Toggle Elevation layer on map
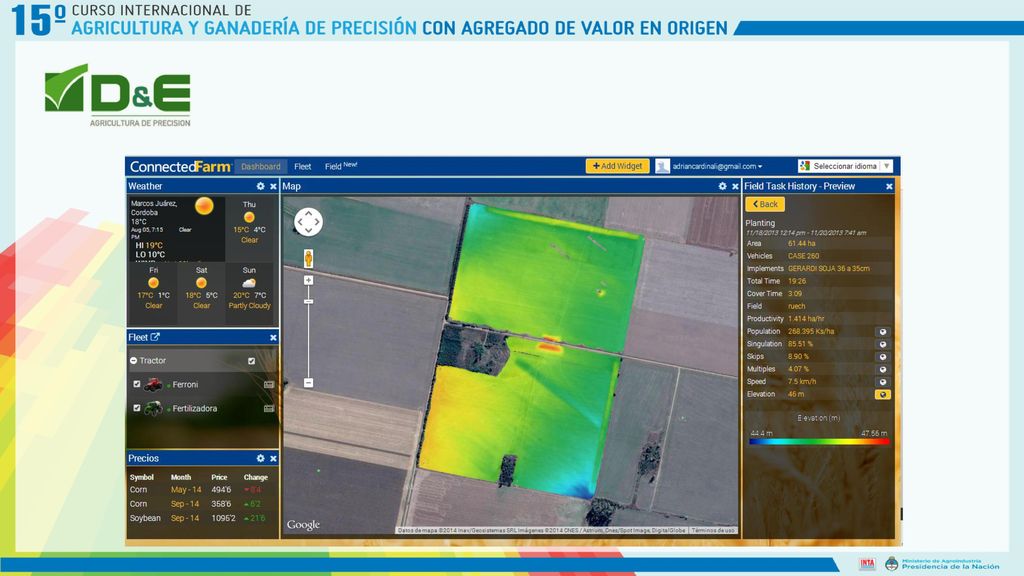Screen dimensions: 1024x576 point(882,394)
